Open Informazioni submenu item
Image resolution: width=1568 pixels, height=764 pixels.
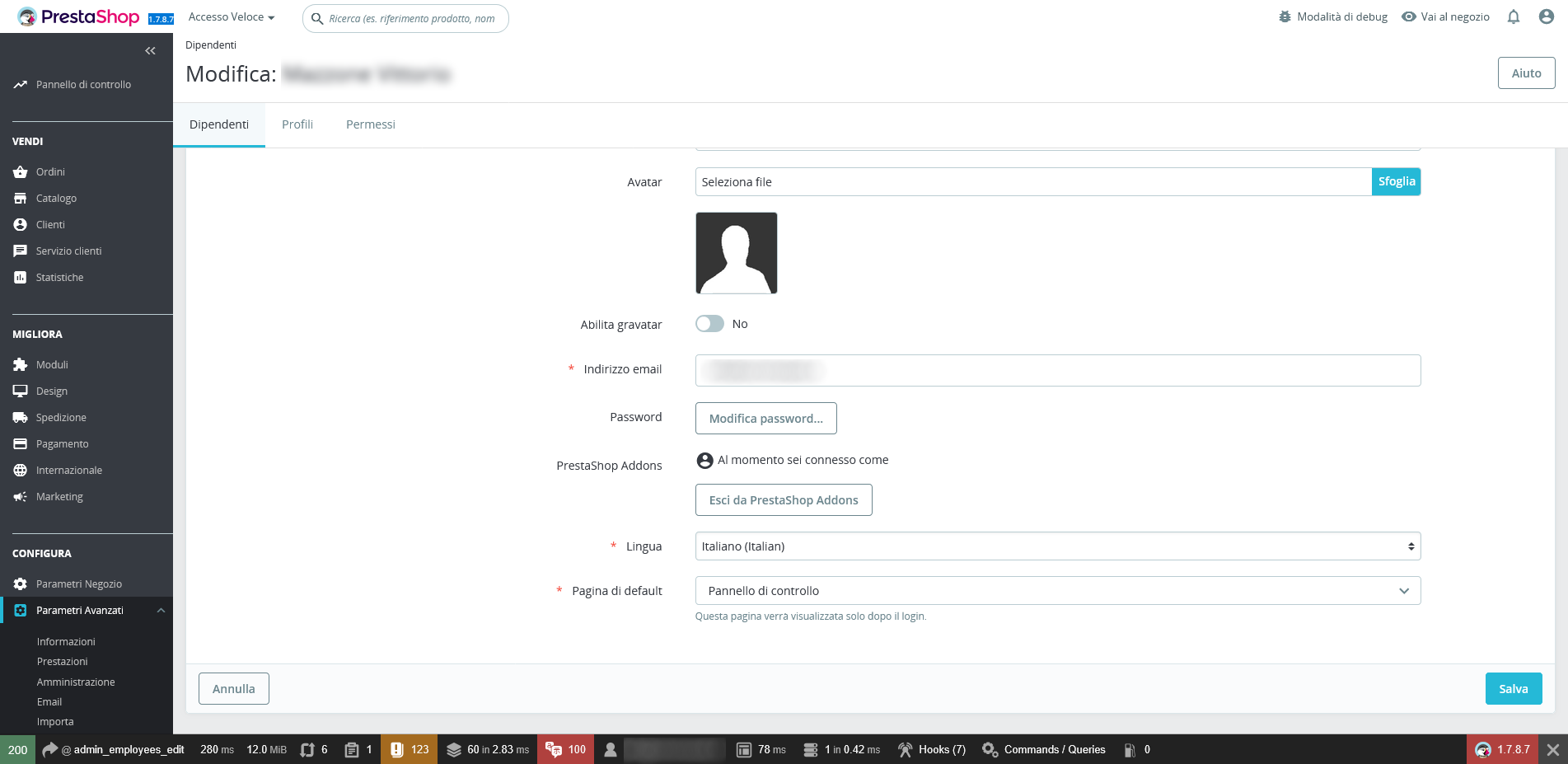[x=66, y=641]
